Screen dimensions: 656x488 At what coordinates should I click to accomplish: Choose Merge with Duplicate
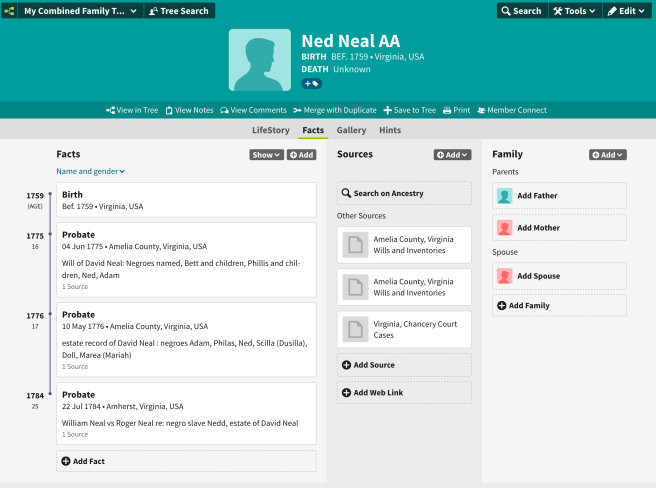click(x=335, y=110)
